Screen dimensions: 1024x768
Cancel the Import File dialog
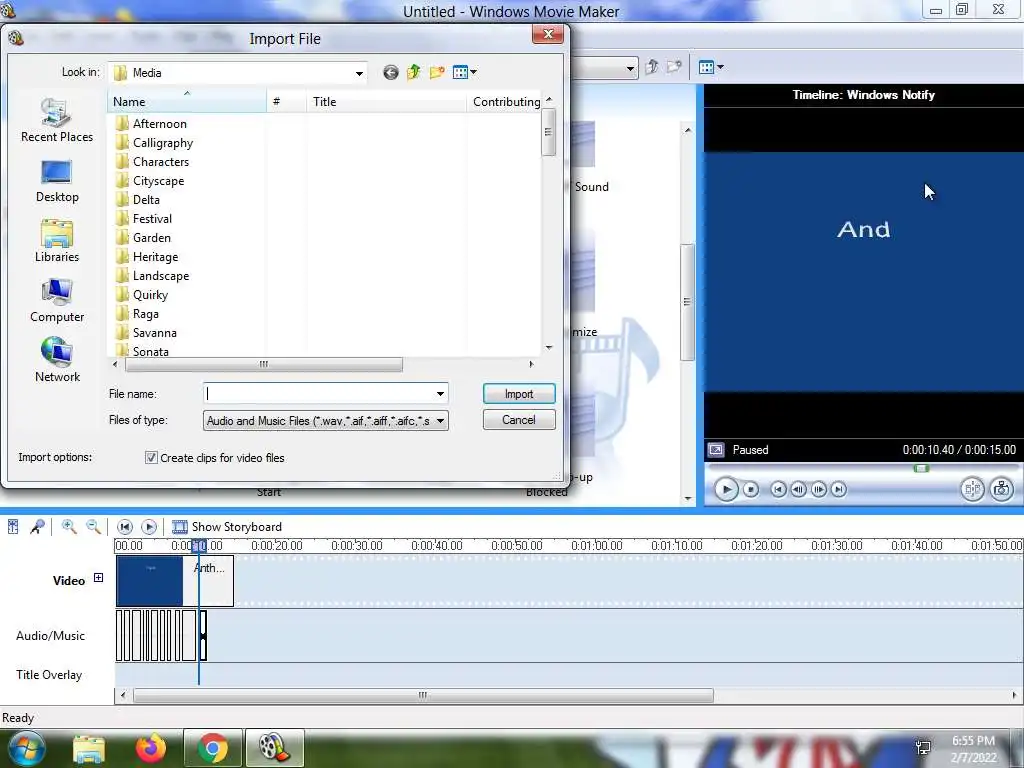[x=519, y=420]
